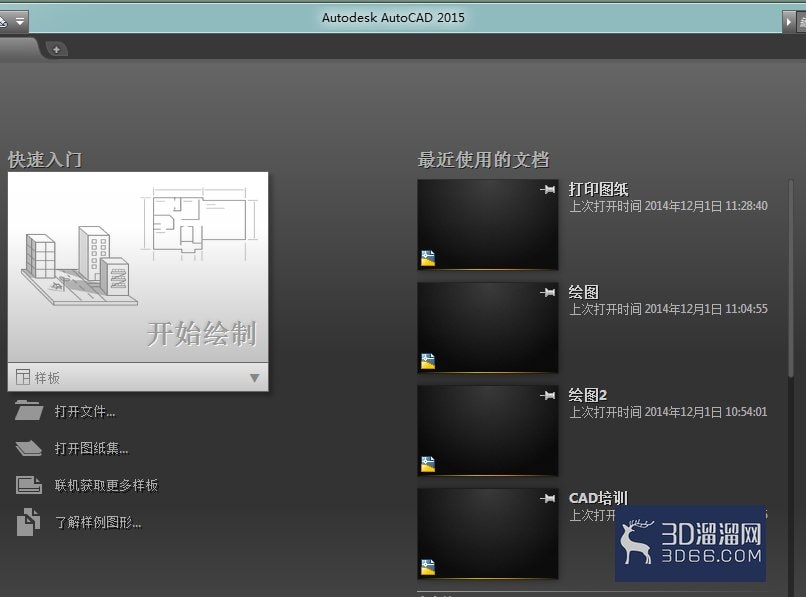This screenshot has width=806, height=597.
Task: Pin the 打印图纸 recent document
Action: 547,189
